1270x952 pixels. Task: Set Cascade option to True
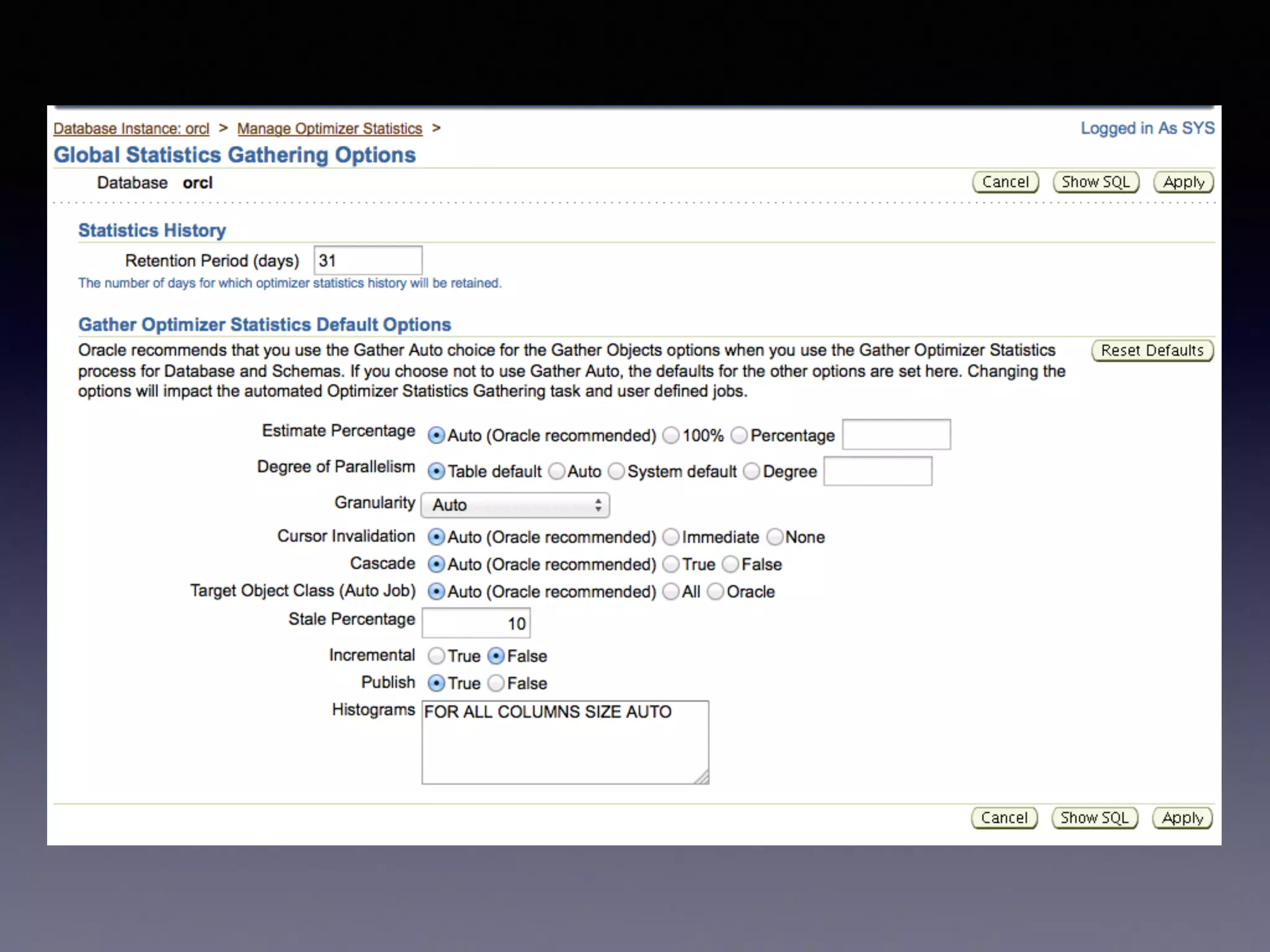(670, 564)
